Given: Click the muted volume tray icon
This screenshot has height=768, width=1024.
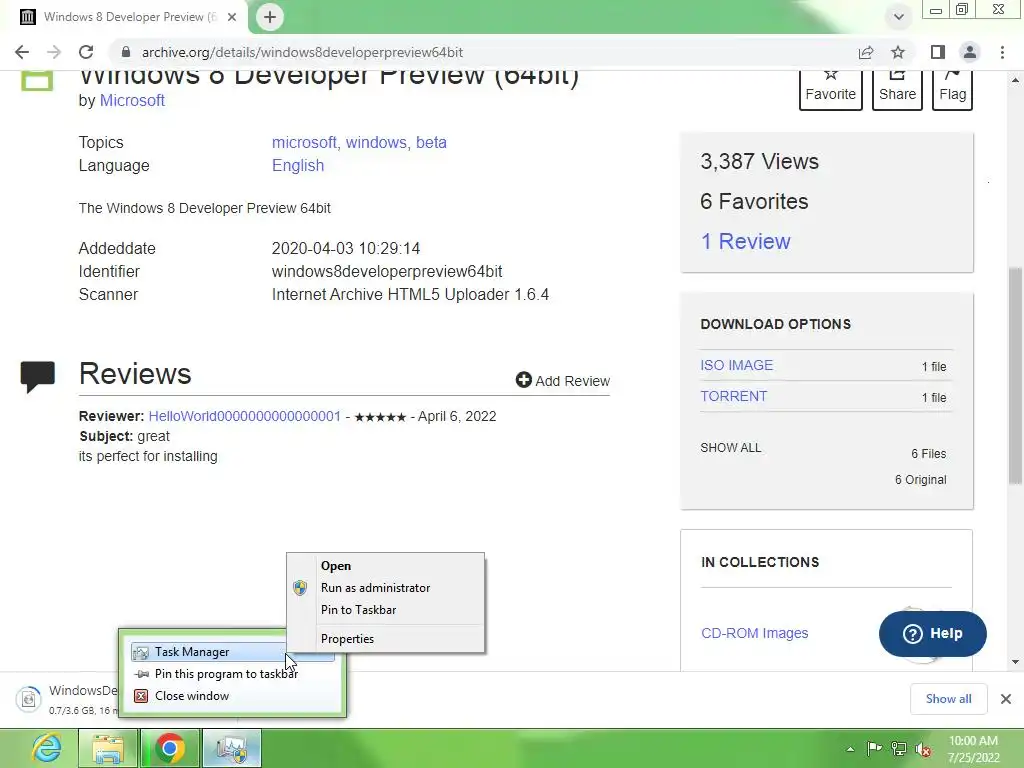Looking at the screenshot, I should 923,749.
